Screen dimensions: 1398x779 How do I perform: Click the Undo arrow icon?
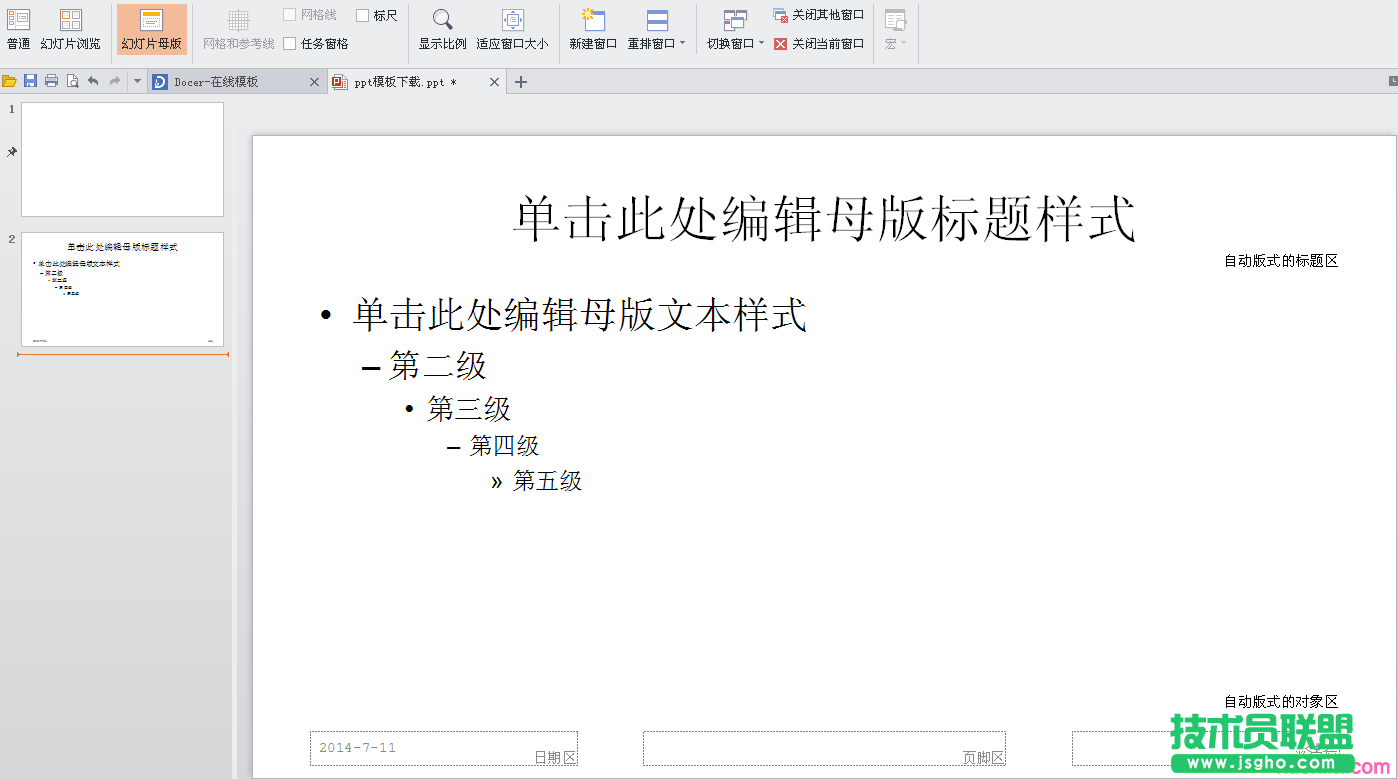click(x=93, y=81)
